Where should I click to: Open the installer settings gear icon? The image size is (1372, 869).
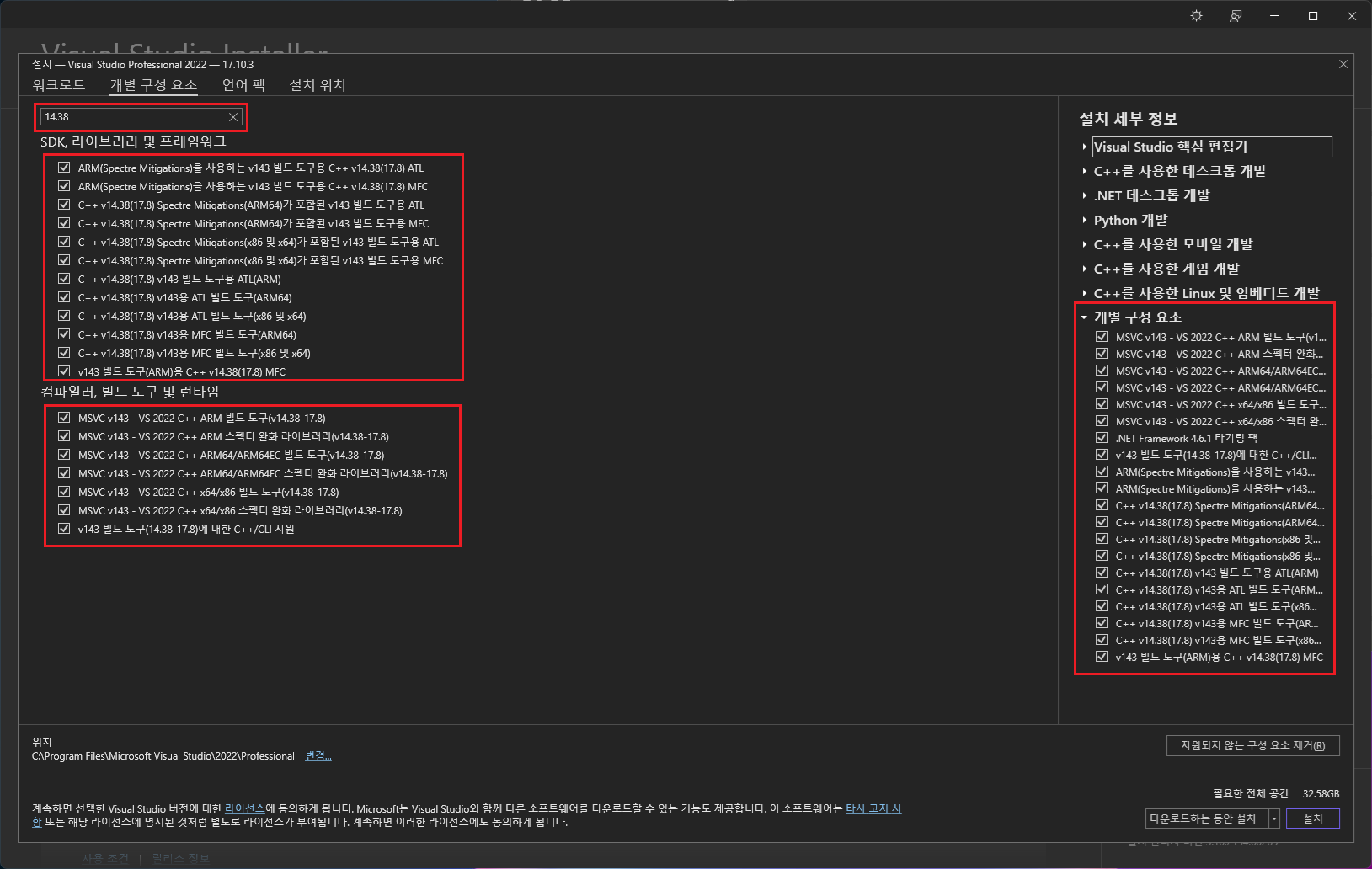click(x=1196, y=16)
